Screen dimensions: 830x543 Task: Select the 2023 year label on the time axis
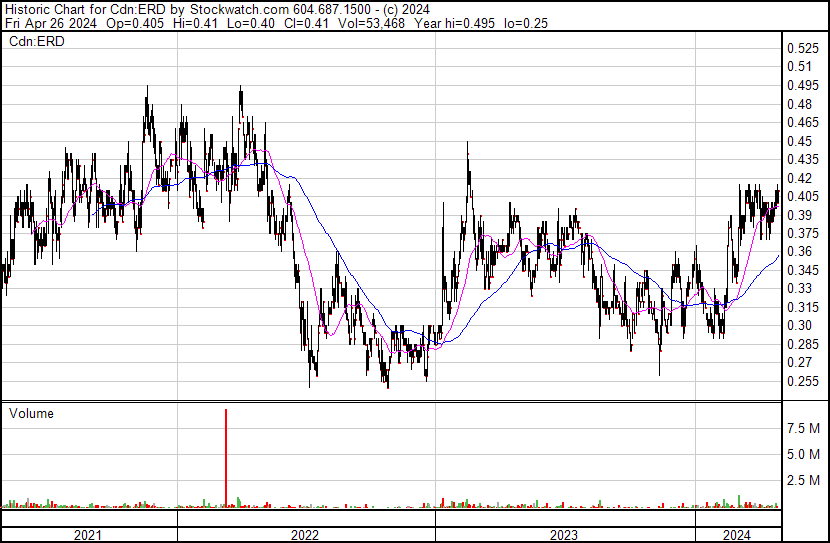click(x=565, y=535)
